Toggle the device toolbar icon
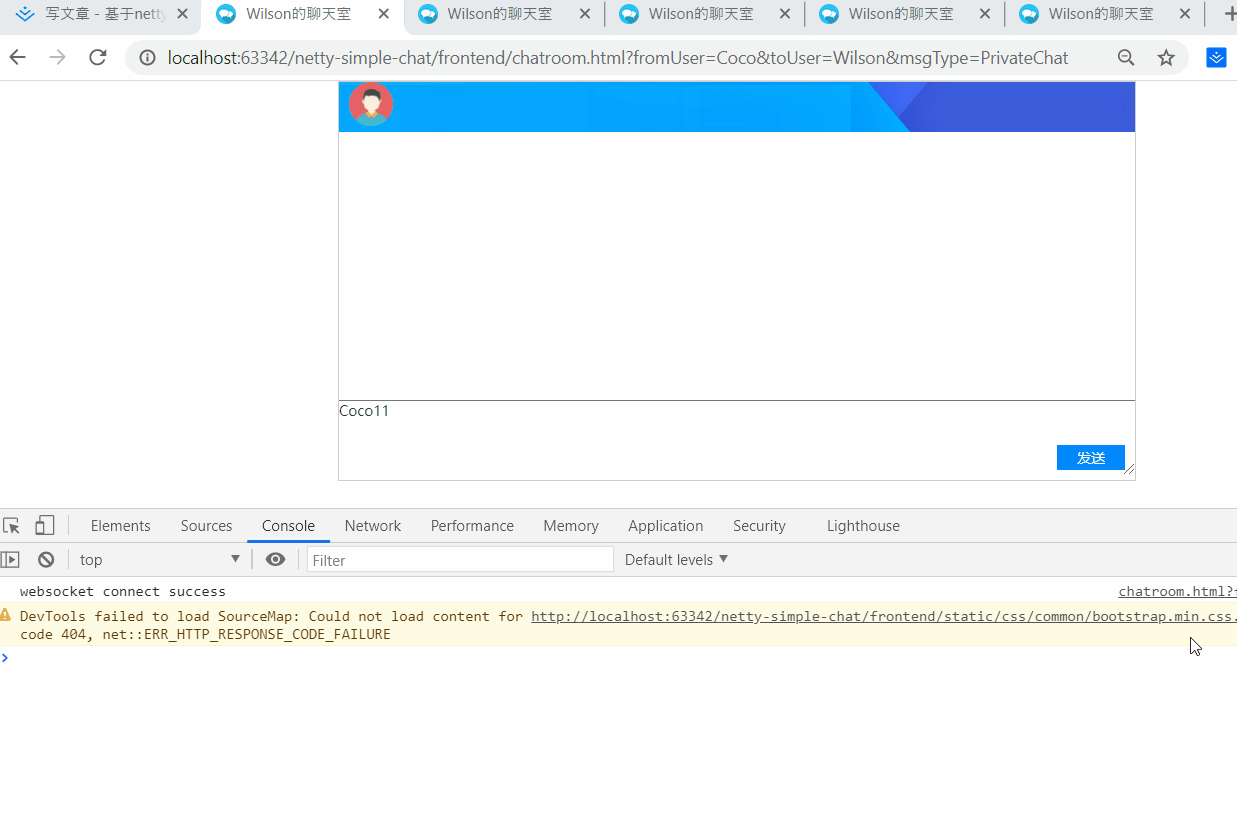The image size is (1237, 820). coord(44,526)
